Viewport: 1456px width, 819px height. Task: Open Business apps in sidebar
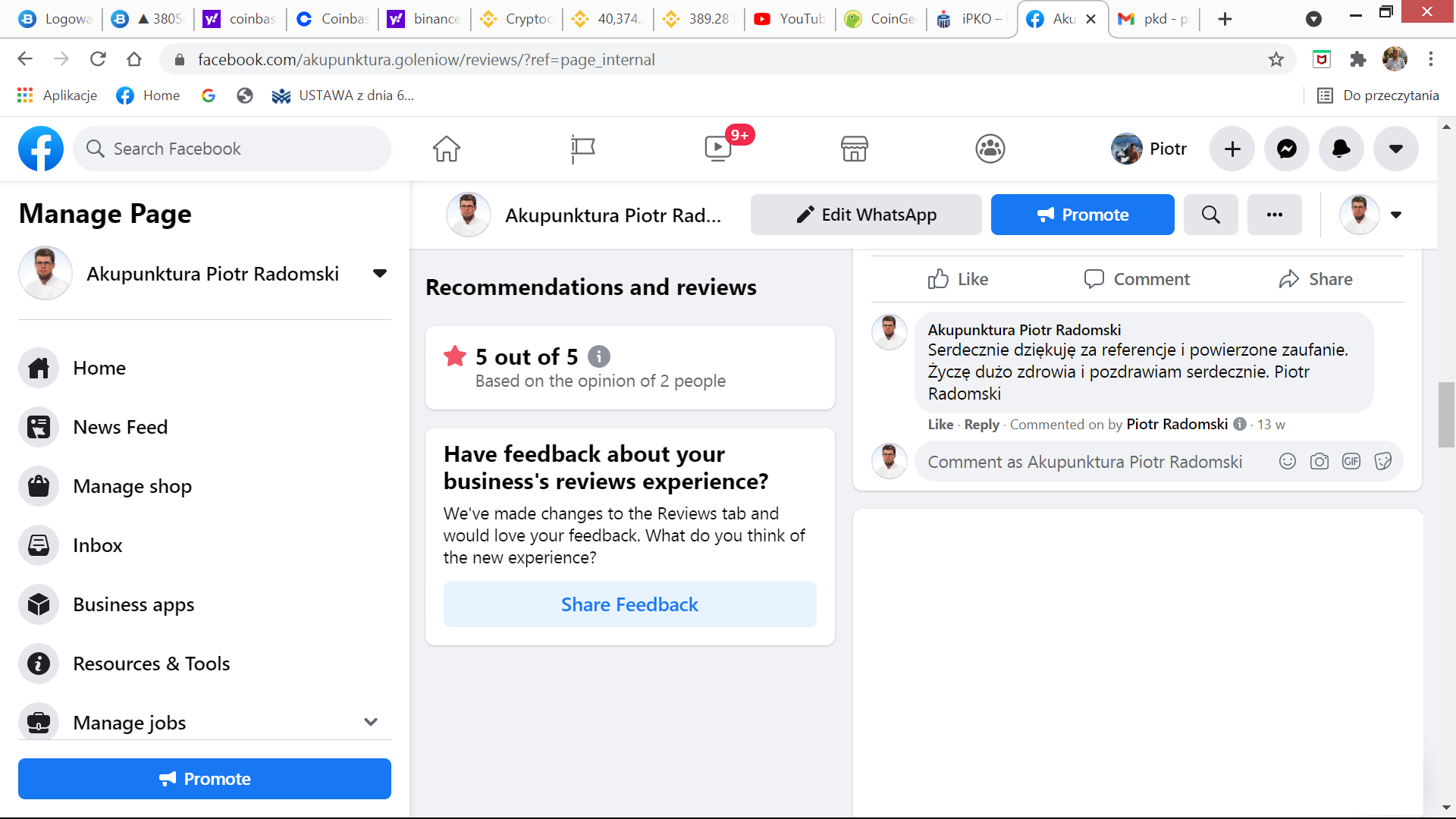[x=205, y=604]
